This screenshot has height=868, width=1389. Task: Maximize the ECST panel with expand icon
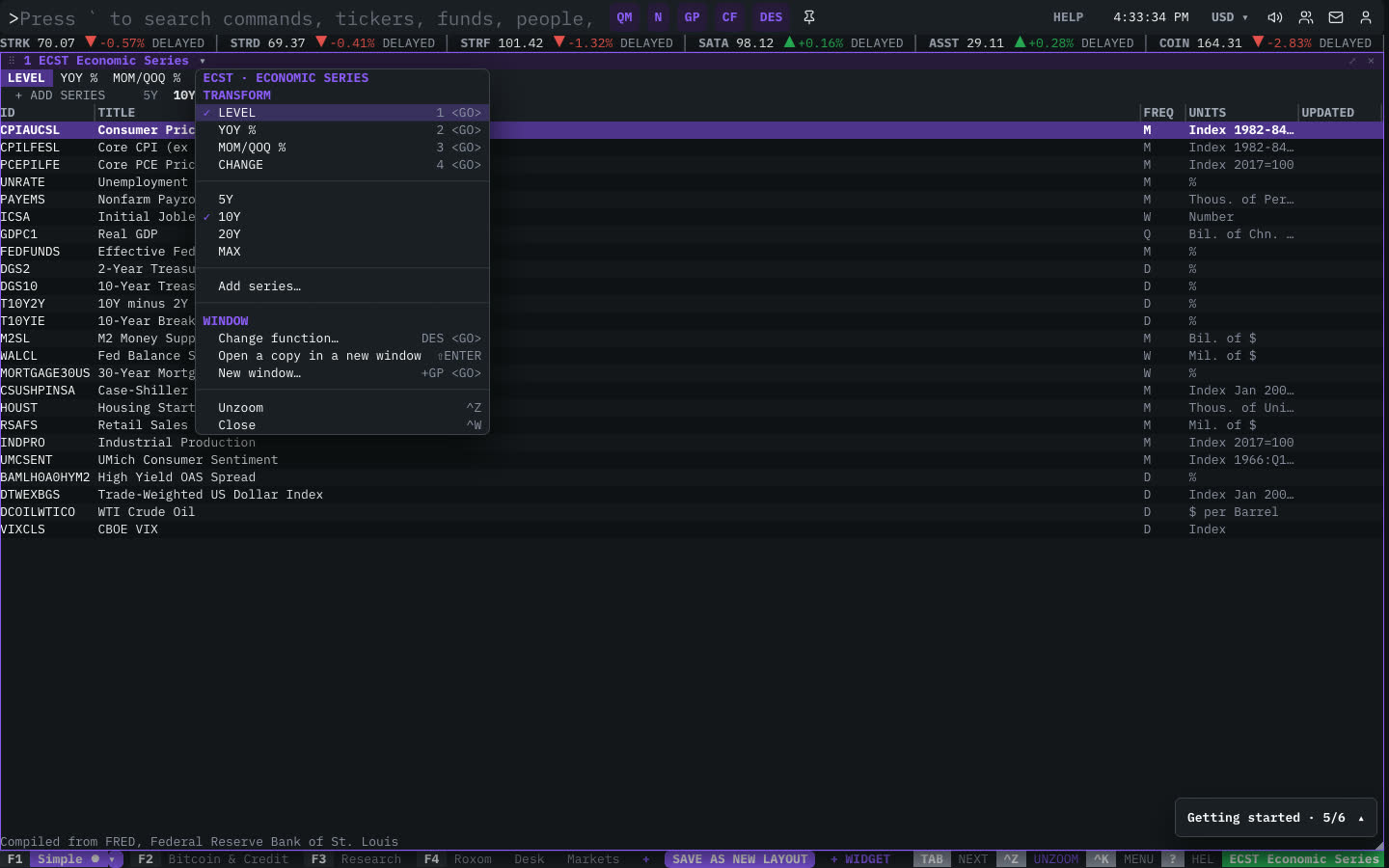coord(1352,61)
